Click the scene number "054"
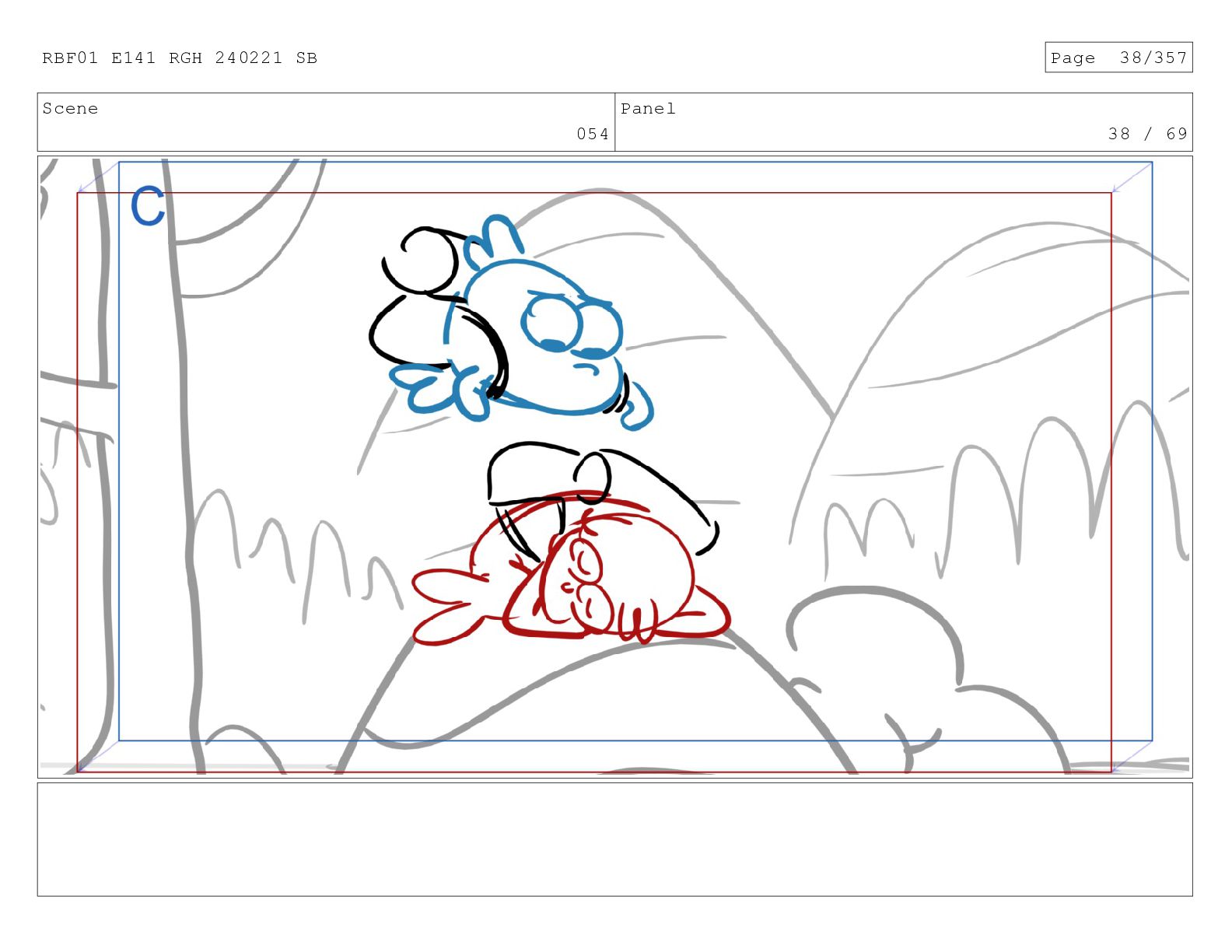 coord(592,134)
